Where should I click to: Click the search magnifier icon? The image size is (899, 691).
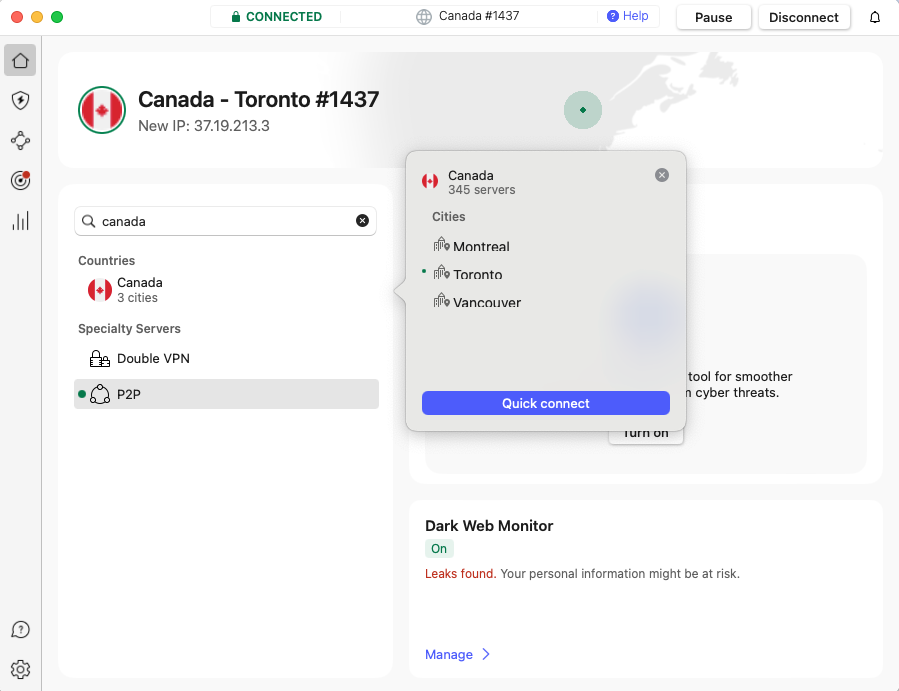pyautogui.click(x=88, y=221)
